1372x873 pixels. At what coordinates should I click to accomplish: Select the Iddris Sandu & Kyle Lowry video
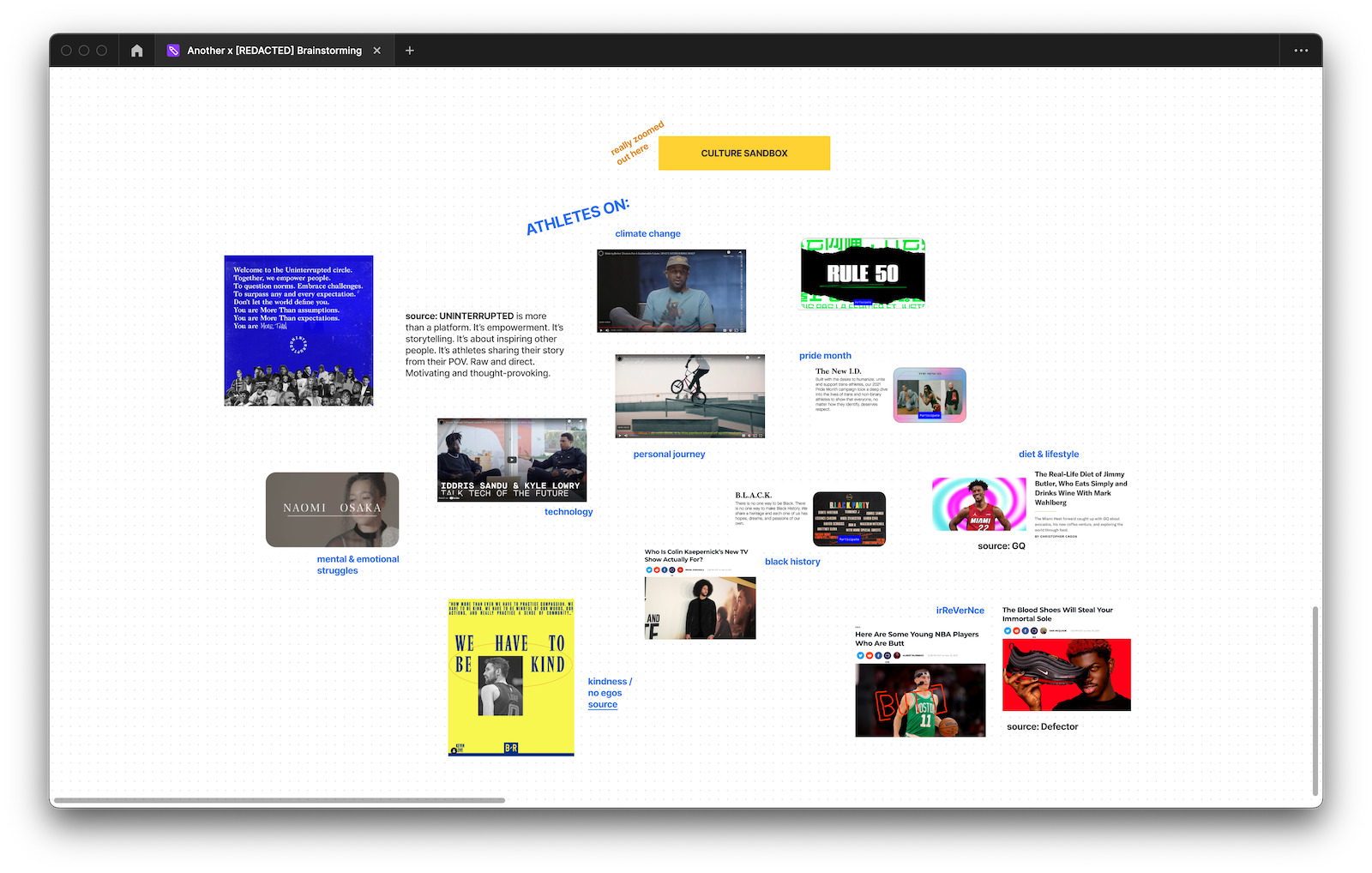tap(512, 460)
